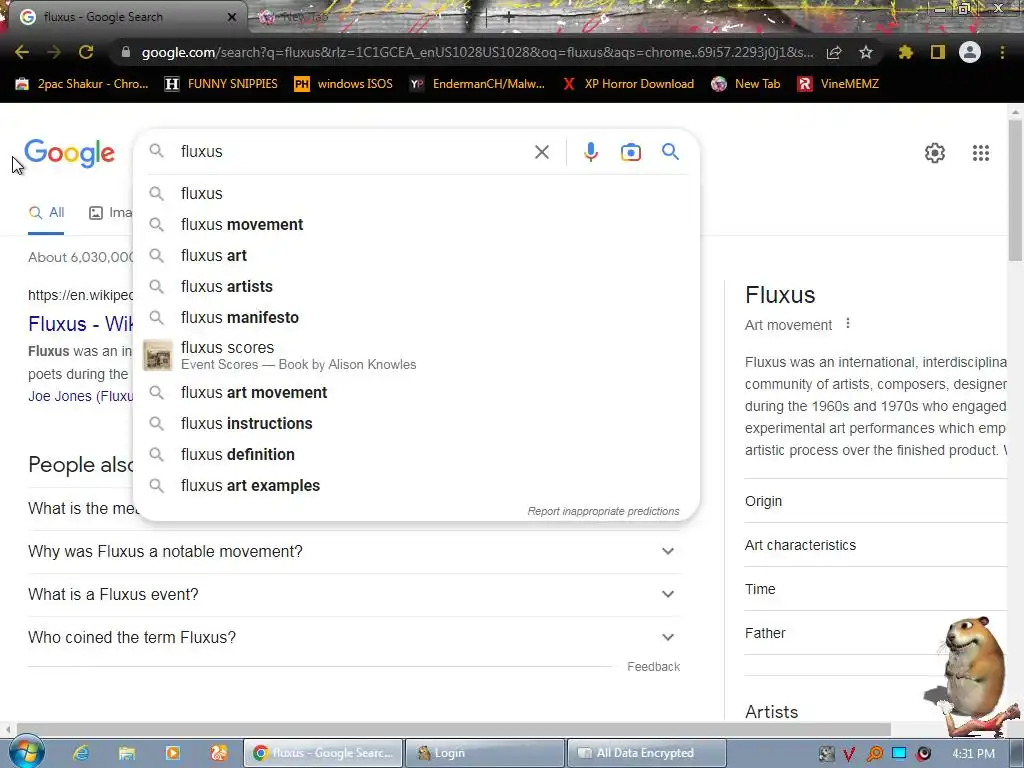Open more options dots beside Art movement
This screenshot has width=1024, height=768.
point(848,323)
